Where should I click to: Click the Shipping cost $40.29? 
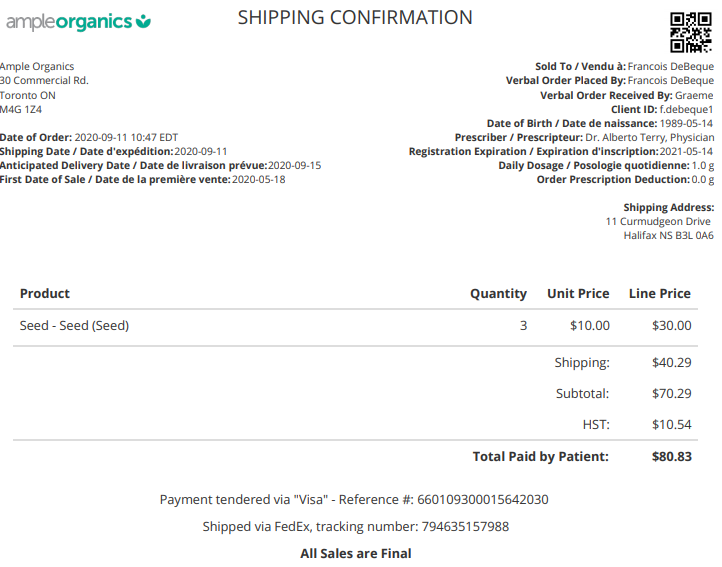671,363
